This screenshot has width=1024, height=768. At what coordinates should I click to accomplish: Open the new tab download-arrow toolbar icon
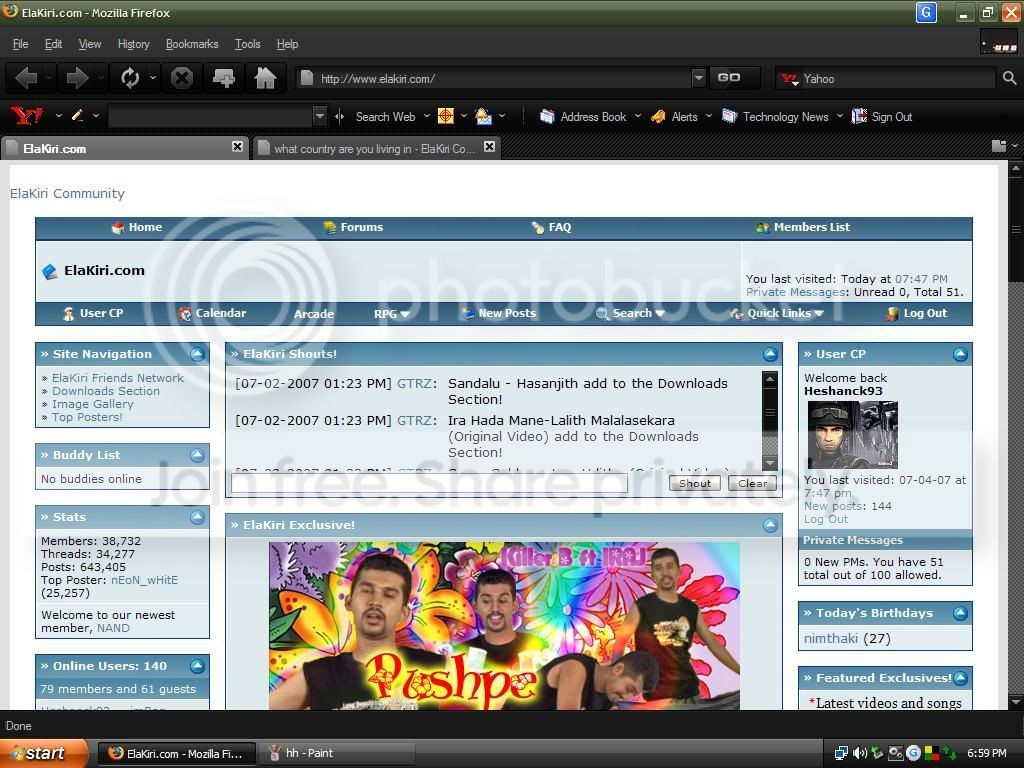[x=224, y=78]
